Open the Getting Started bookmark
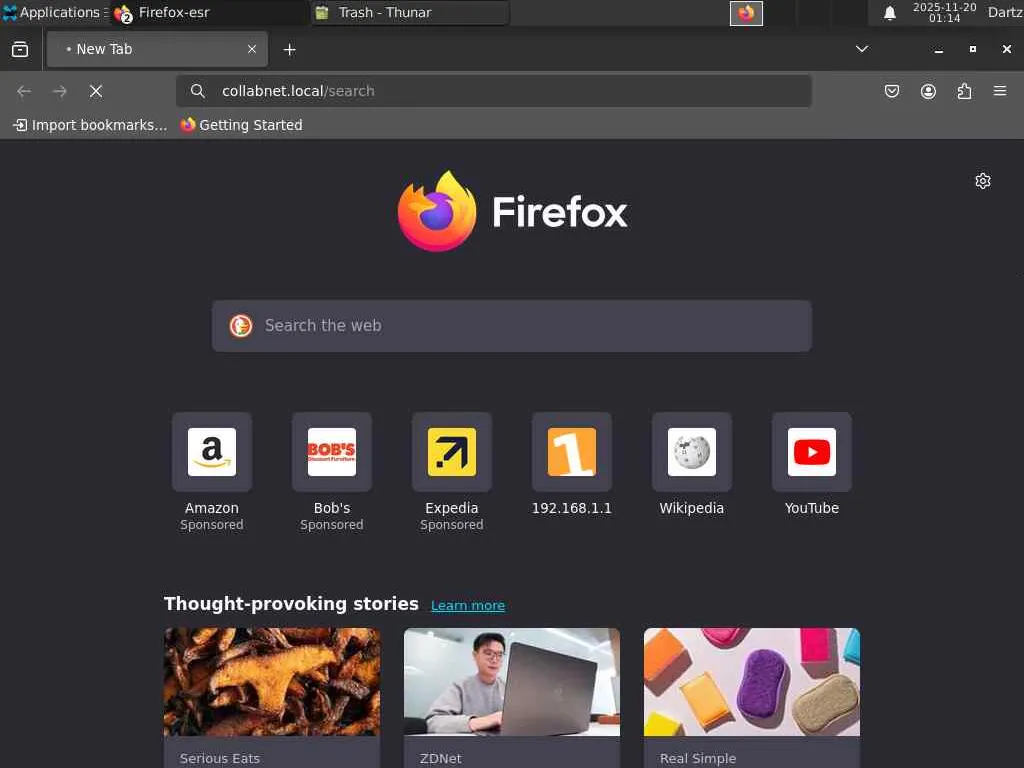This screenshot has height=768, width=1024. pyautogui.click(x=242, y=125)
